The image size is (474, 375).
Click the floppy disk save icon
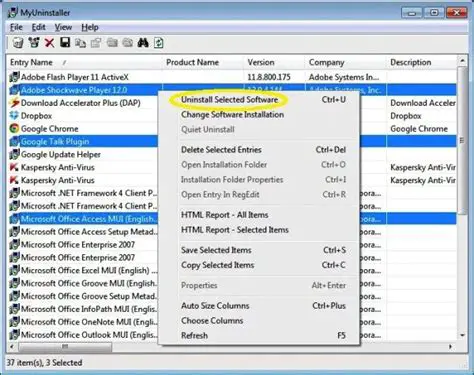65,43
